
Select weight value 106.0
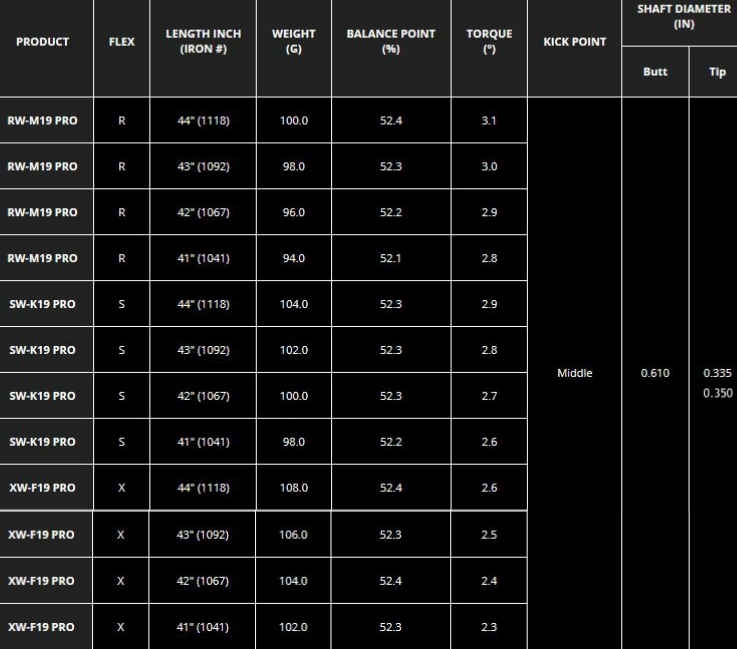coord(293,535)
